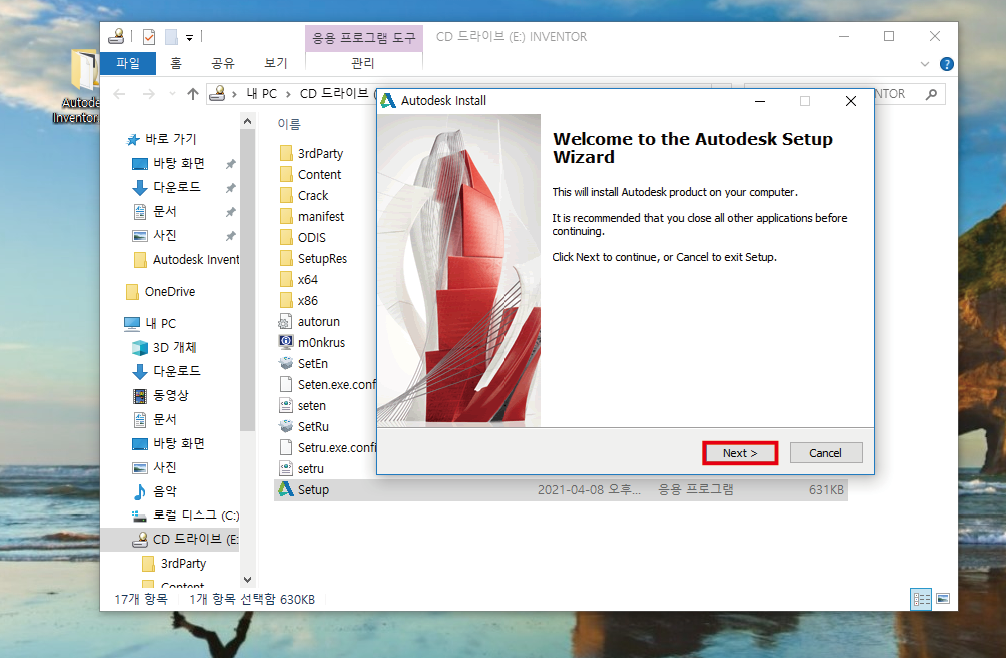
Task: Open the 파일 ribbon tab
Action: pyautogui.click(x=128, y=63)
